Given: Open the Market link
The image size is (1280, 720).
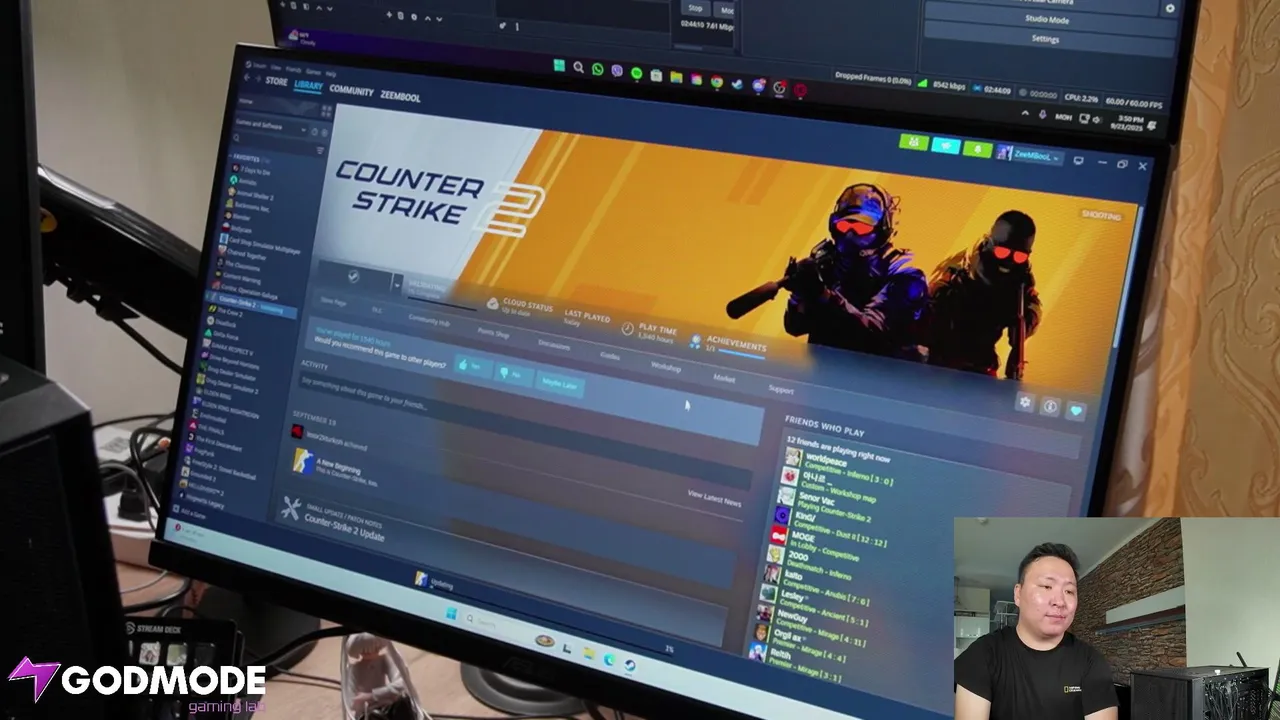Looking at the screenshot, I should (724, 378).
